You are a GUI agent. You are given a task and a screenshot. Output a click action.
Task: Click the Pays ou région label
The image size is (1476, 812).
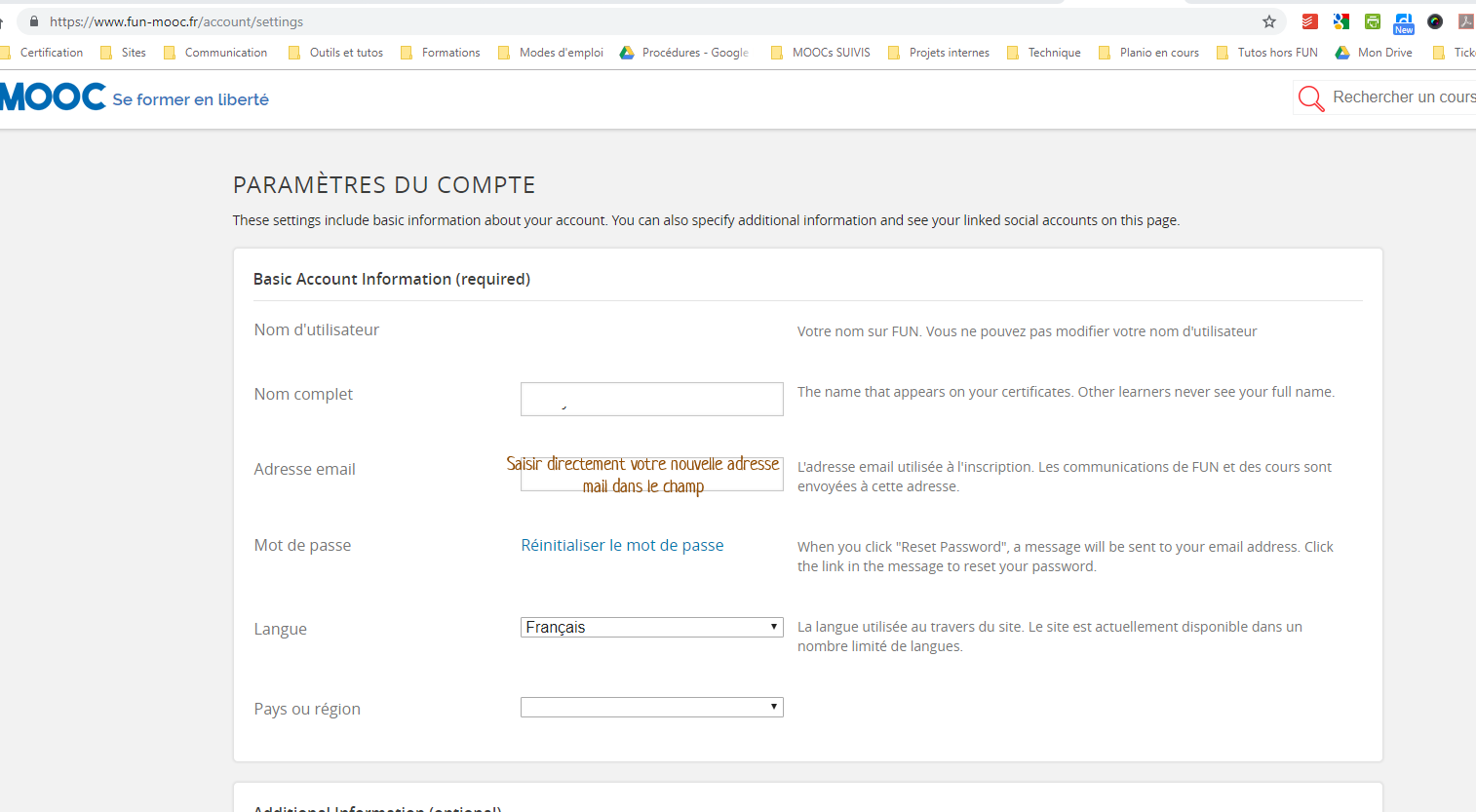coord(307,709)
